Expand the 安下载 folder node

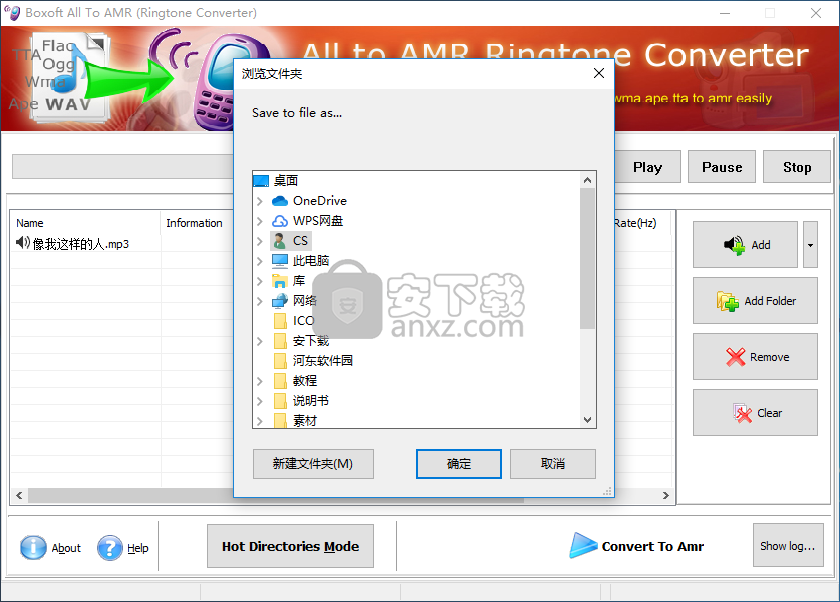click(x=260, y=341)
